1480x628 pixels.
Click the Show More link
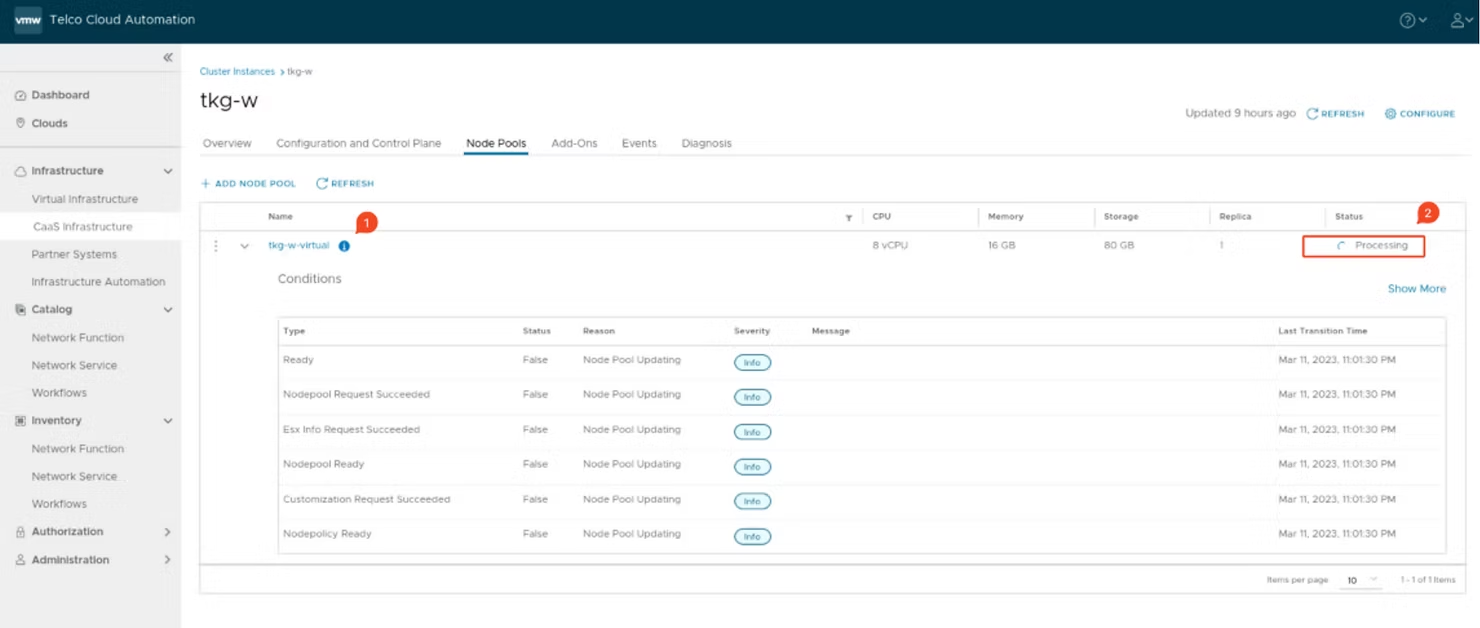1416,288
